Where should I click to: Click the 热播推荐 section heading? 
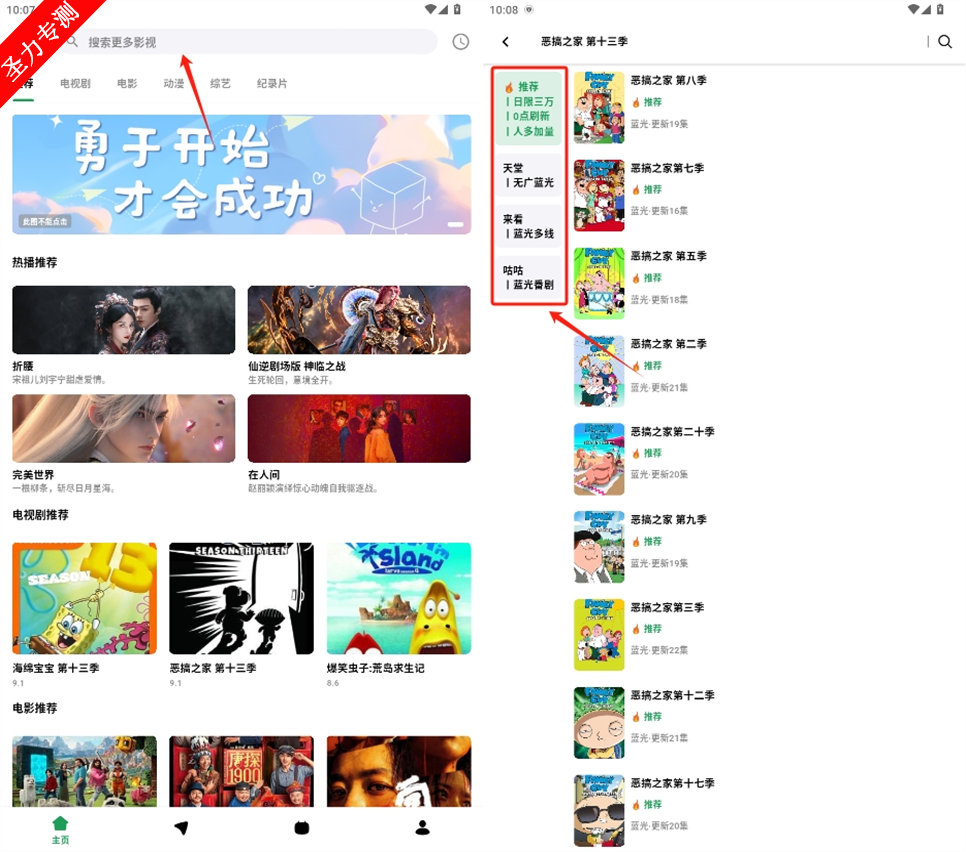[x=34, y=262]
